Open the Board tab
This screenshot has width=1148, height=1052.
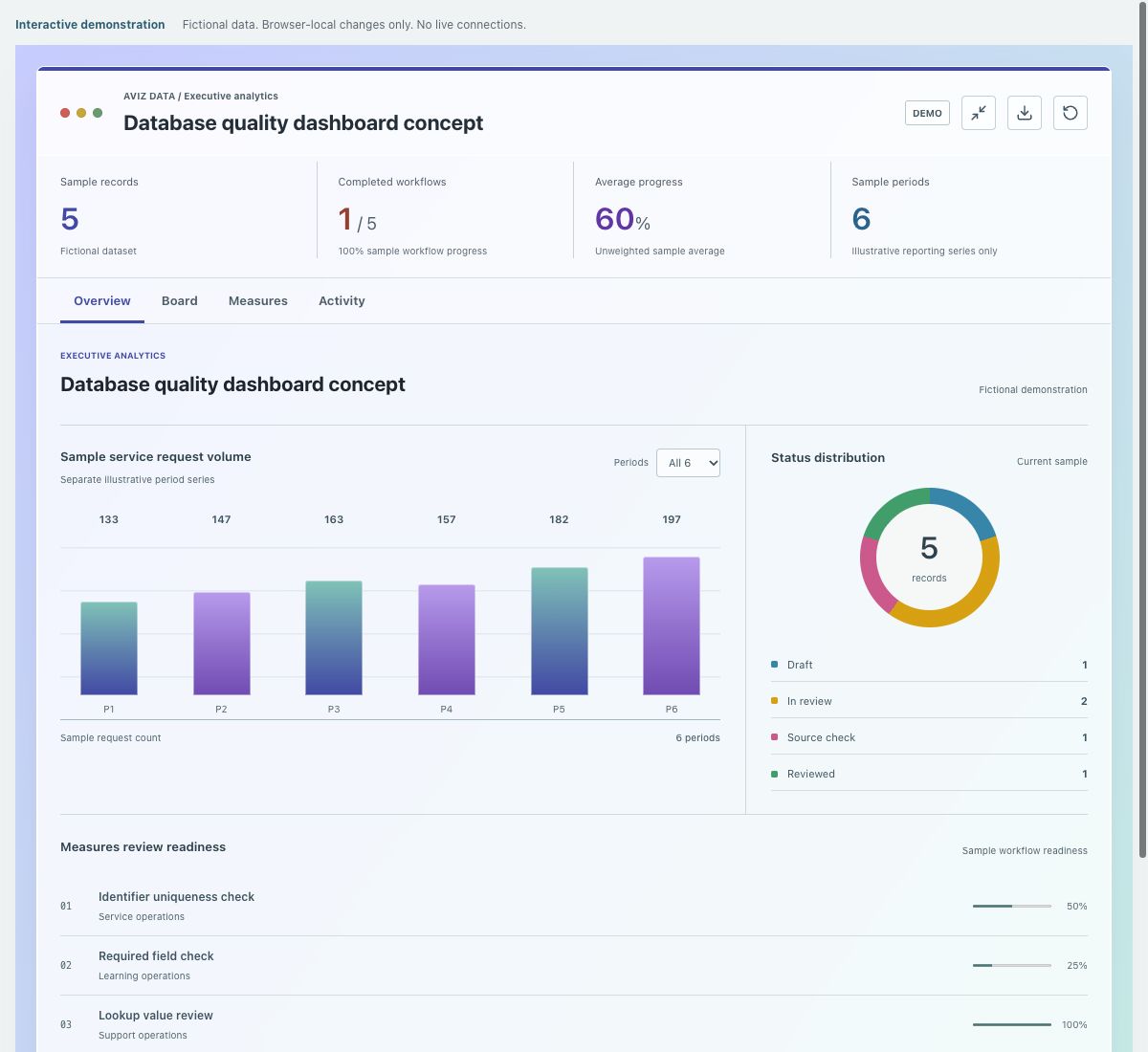click(180, 300)
